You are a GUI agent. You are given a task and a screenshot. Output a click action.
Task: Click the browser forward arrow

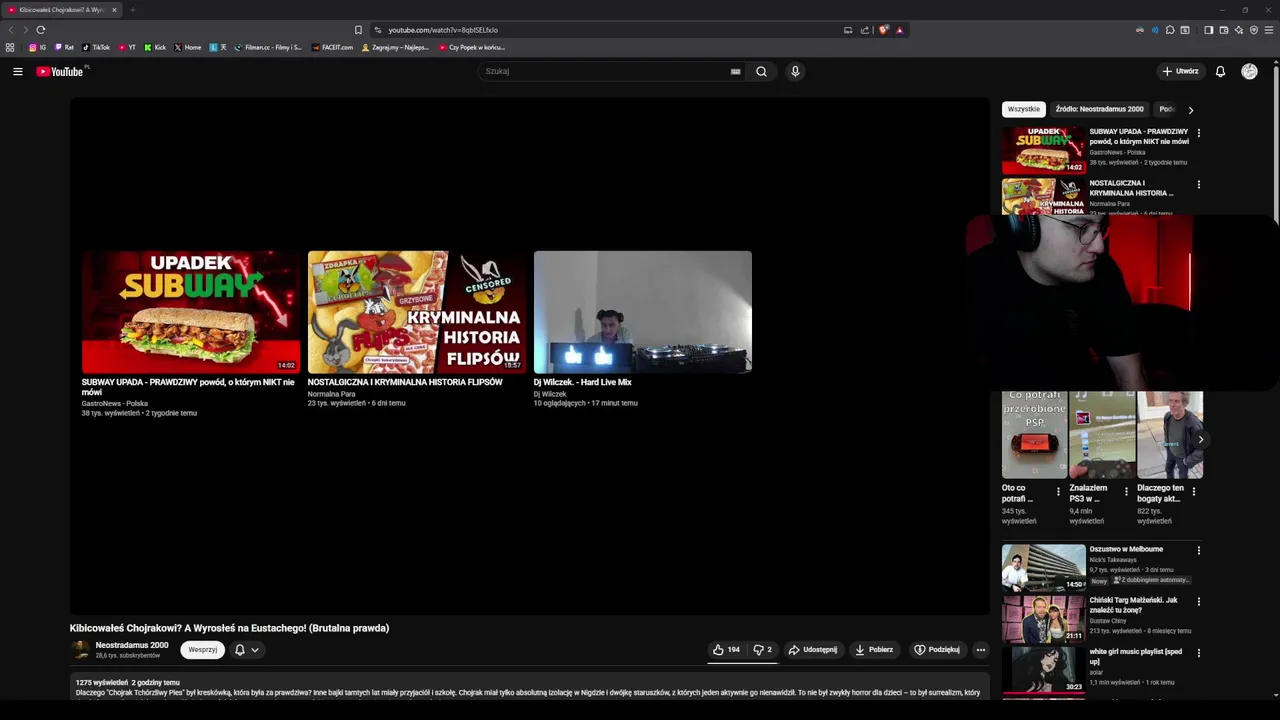25,30
